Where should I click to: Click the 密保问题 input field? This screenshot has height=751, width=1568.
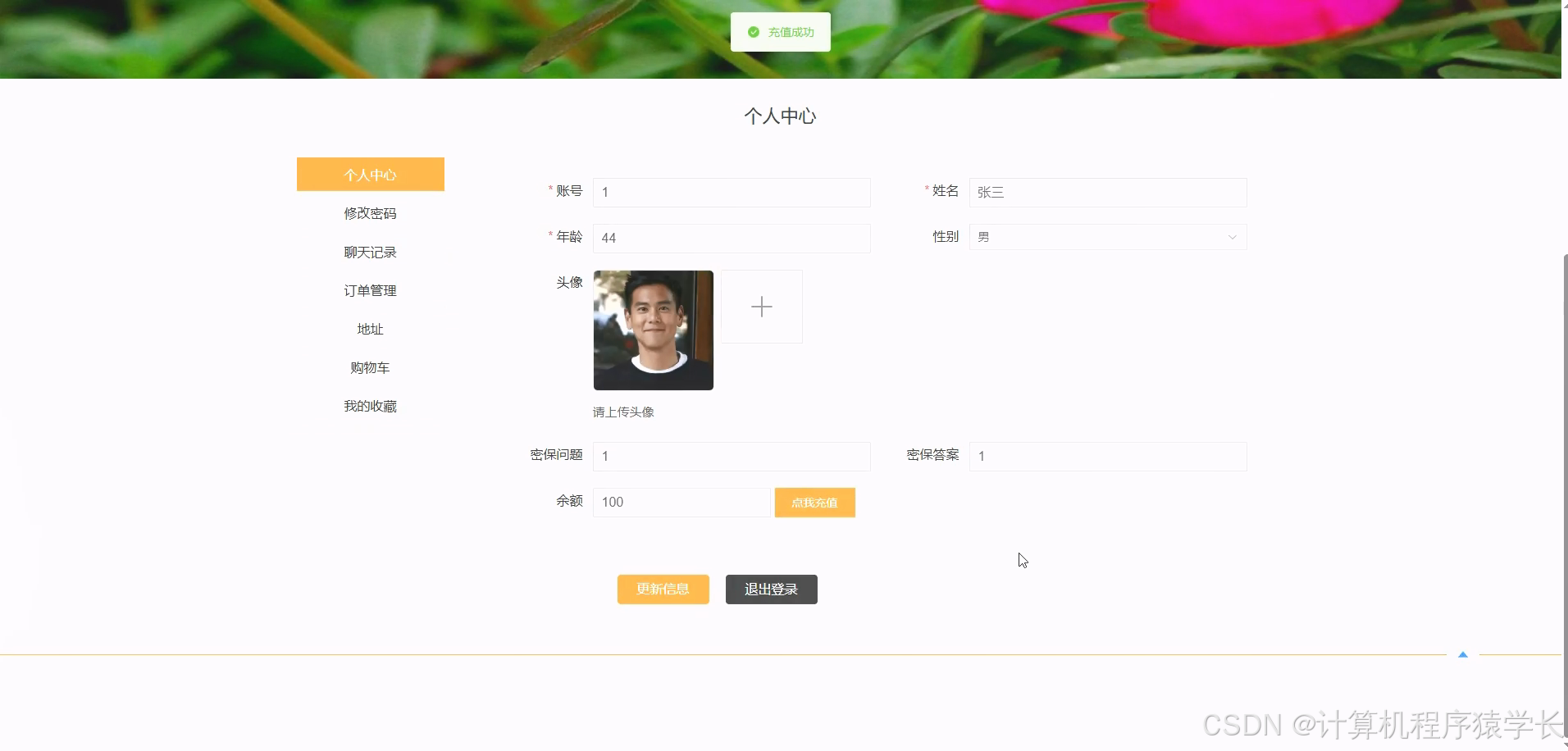731,456
